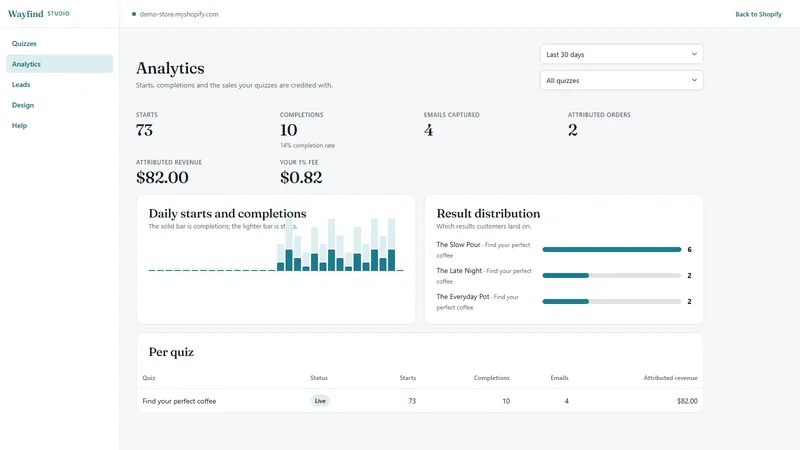Click the $0.82 fee amount
The image size is (800, 450).
(x=301, y=178)
